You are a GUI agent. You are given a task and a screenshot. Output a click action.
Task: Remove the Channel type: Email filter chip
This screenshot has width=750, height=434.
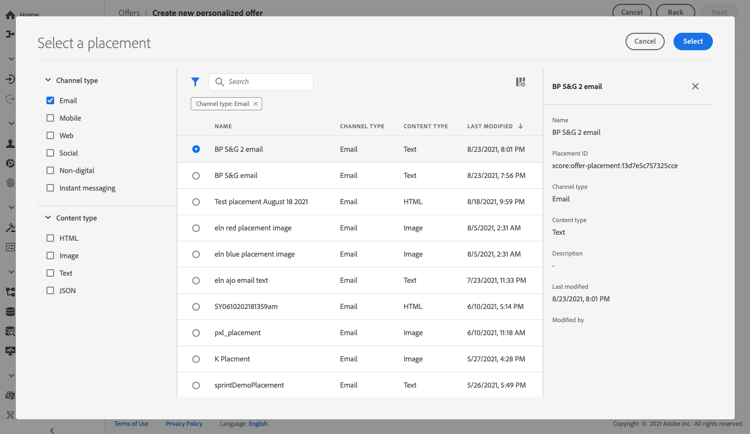click(x=255, y=104)
